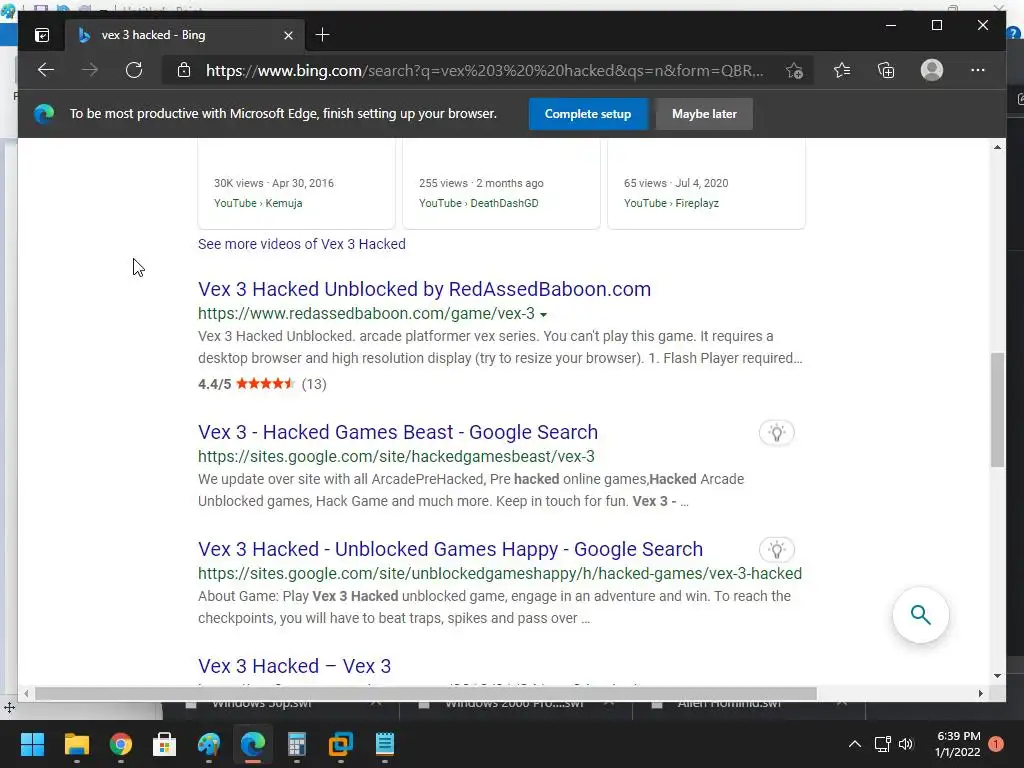
Task: Click the horizontal scroll right arrow
Action: click(980, 694)
